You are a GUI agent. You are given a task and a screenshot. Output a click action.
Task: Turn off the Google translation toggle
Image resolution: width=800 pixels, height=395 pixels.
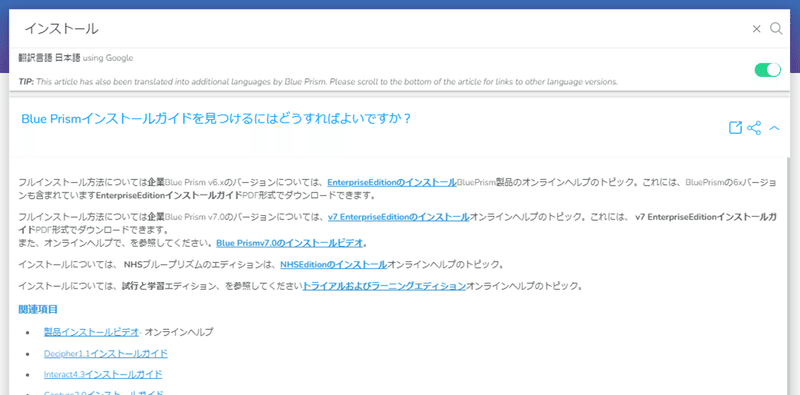[767, 70]
